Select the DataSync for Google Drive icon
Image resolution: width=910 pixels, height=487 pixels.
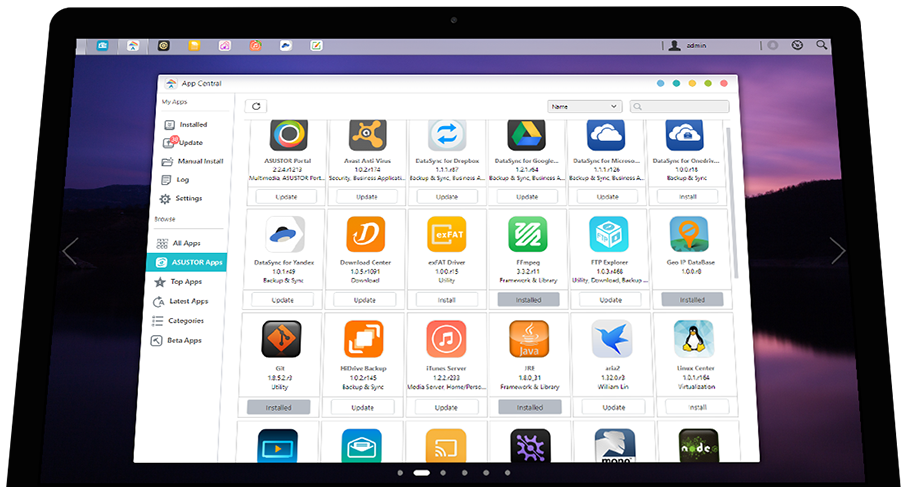coord(526,135)
